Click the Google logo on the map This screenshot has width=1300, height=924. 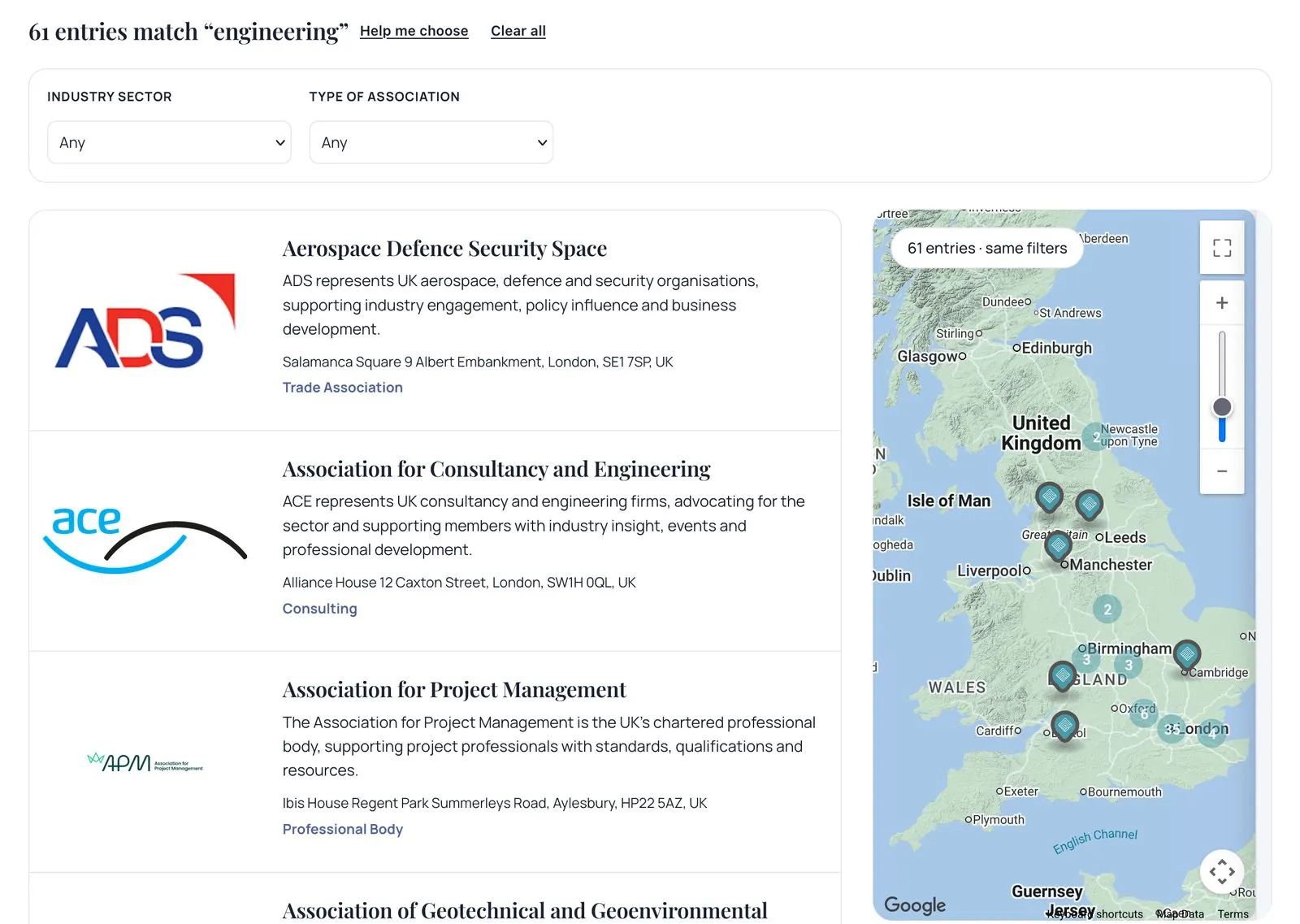click(x=915, y=904)
